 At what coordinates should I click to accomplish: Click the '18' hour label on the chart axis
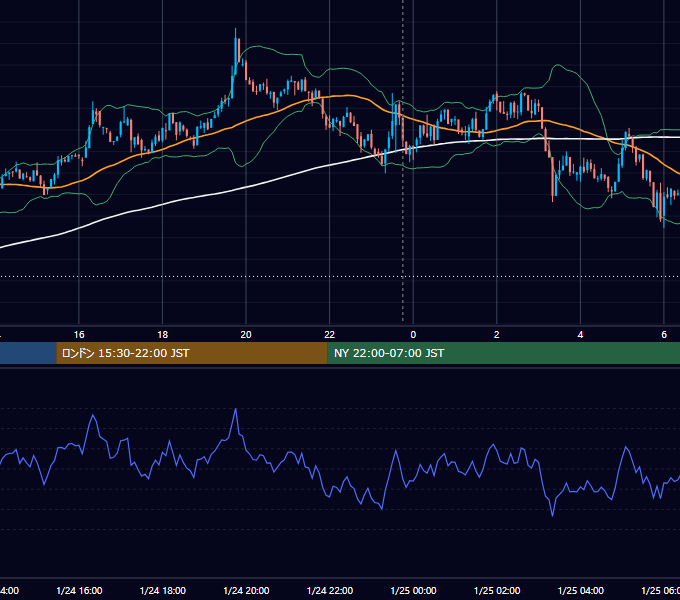(162, 335)
